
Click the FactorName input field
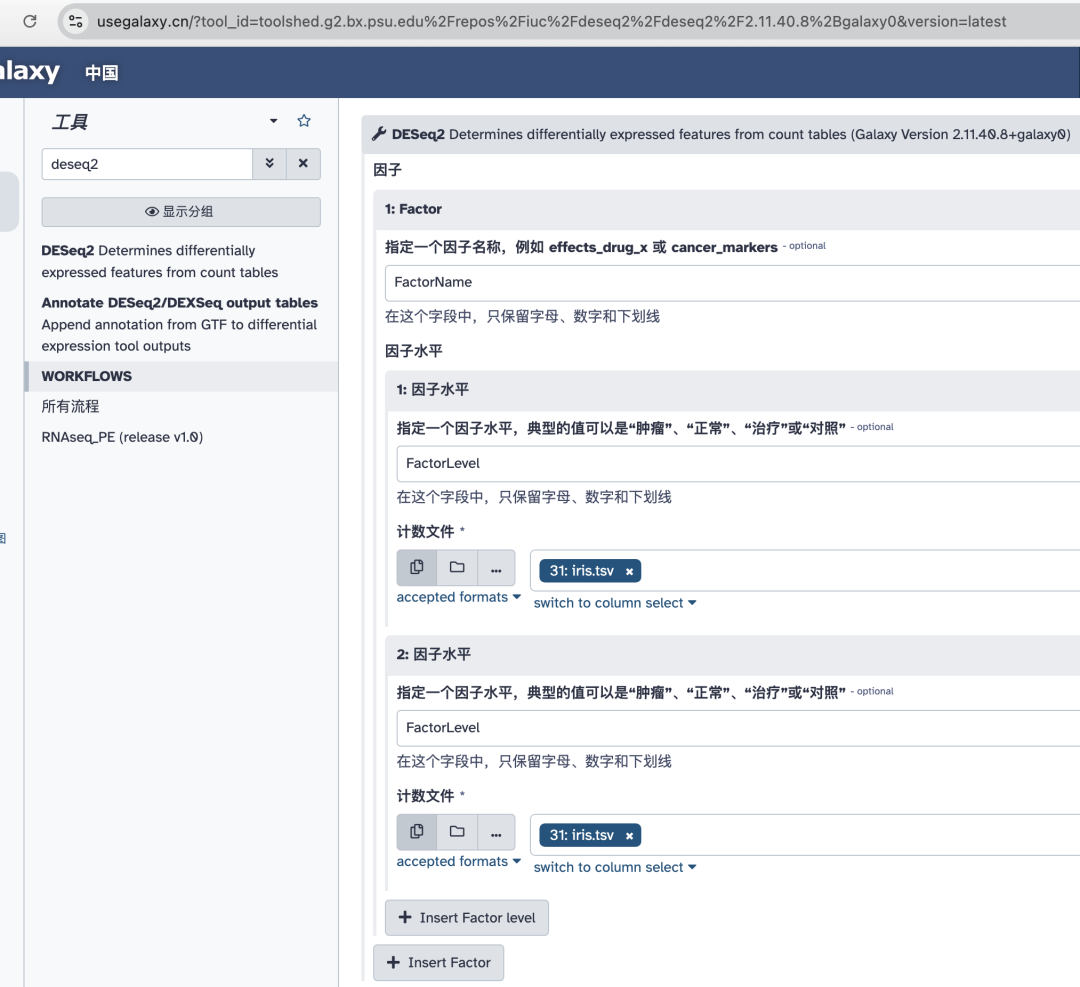(x=732, y=282)
